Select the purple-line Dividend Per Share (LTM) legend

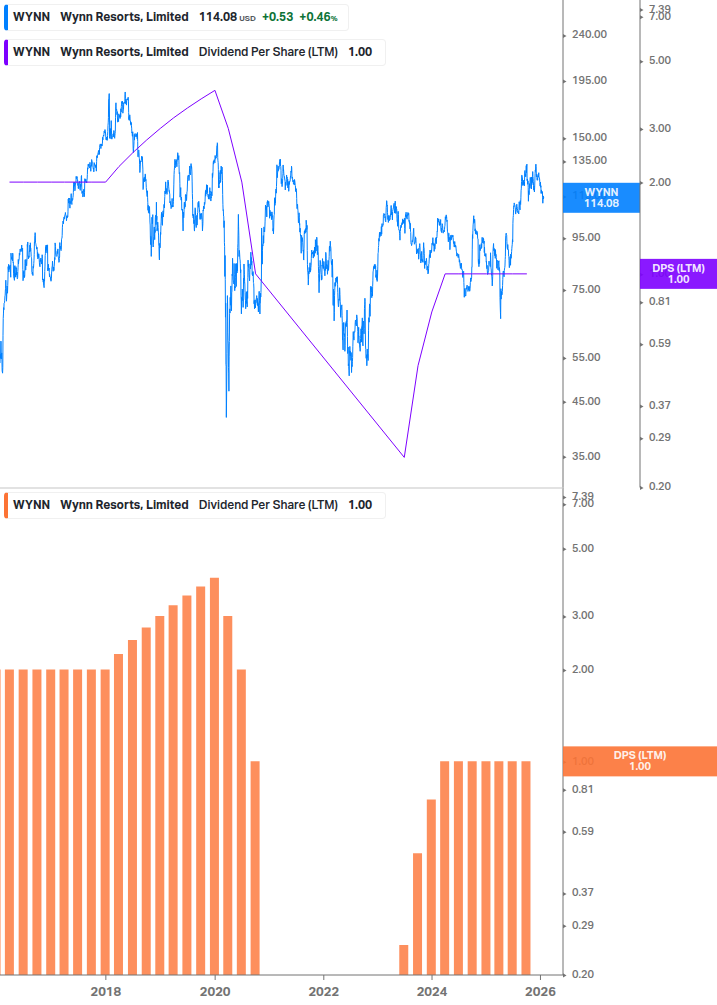tap(194, 53)
